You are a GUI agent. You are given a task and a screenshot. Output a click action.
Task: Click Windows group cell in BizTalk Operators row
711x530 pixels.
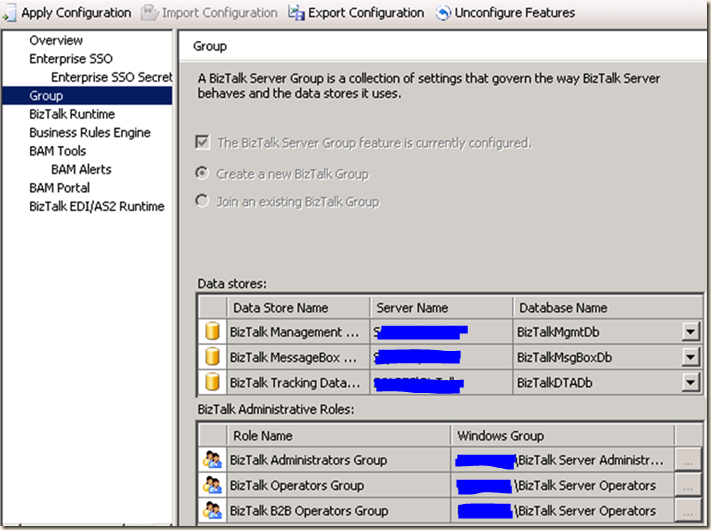563,486
